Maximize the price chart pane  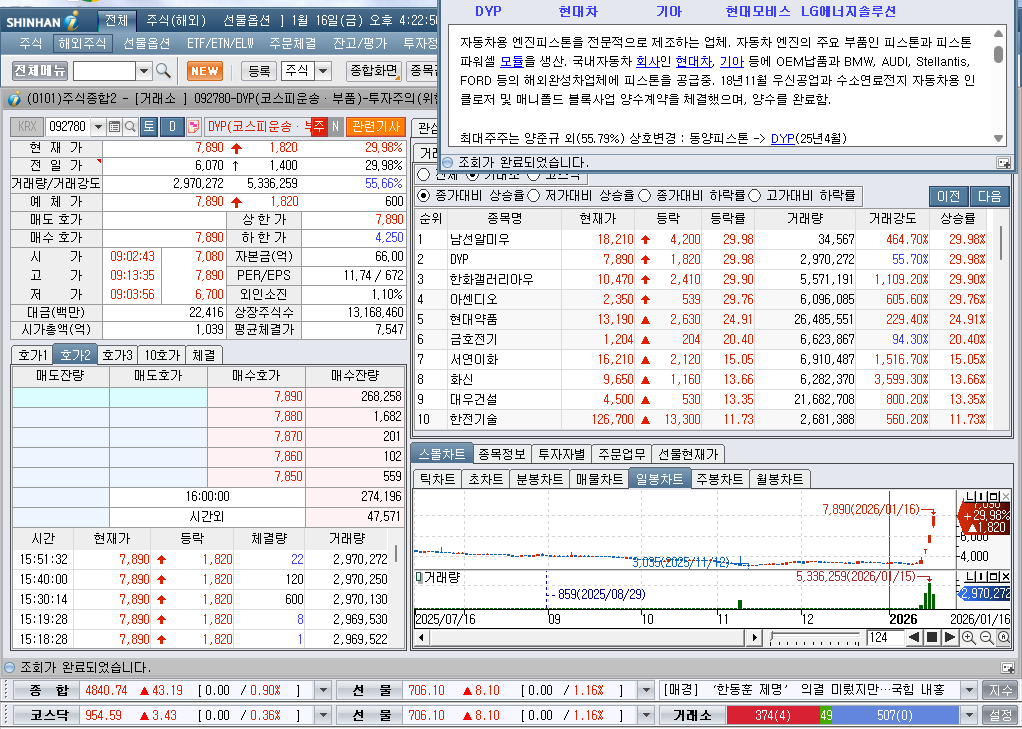(x=995, y=497)
